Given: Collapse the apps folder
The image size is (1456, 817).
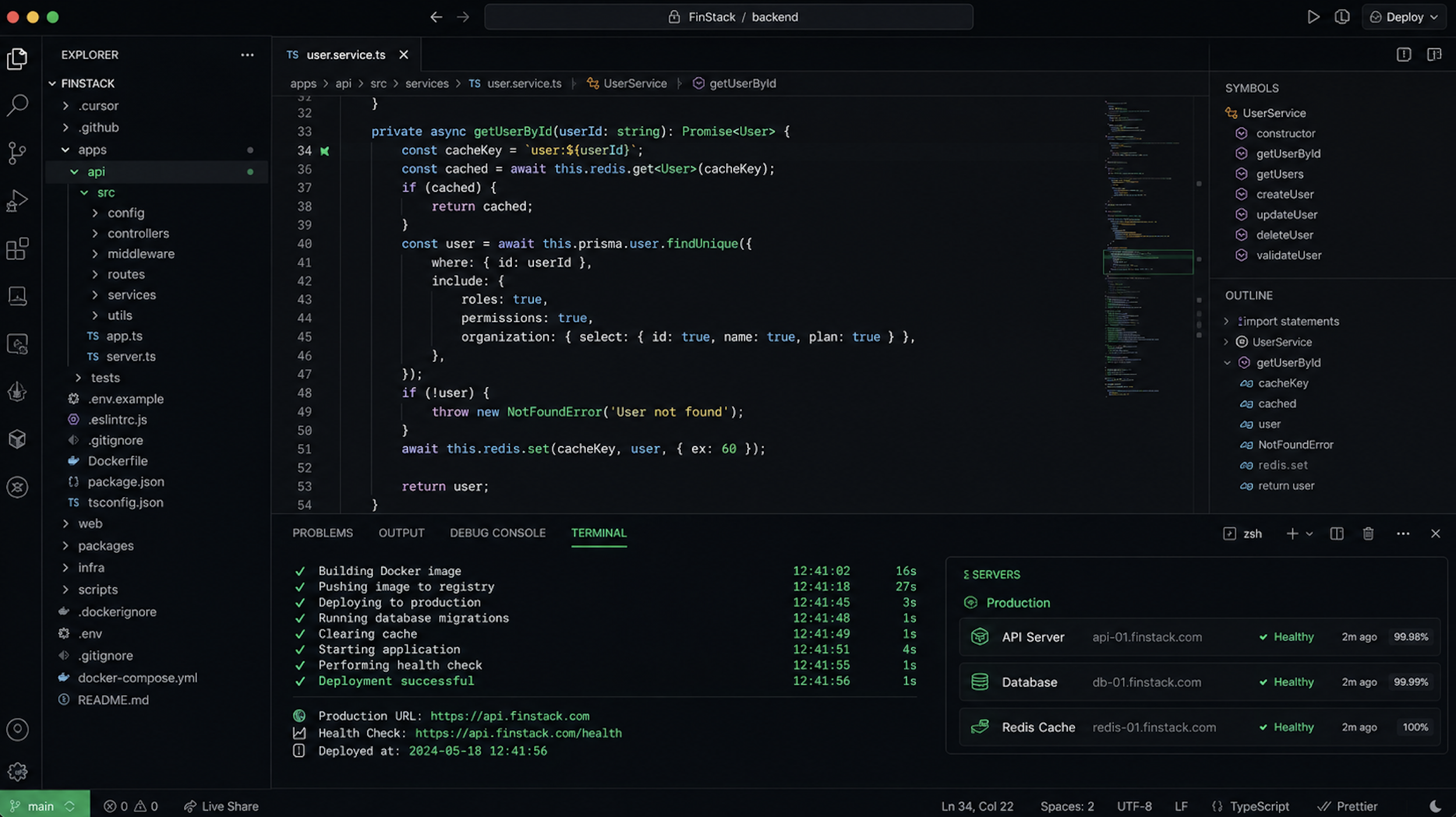Looking at the screenshot, I should (66, 150).
